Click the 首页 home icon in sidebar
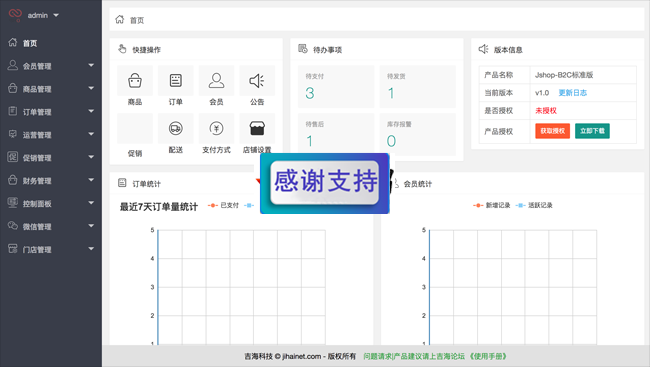650x367 pixels. 13,42
